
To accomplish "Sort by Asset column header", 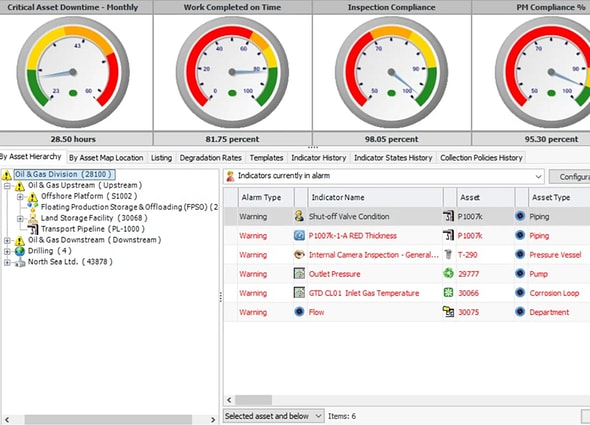I will (x=485, y=197).
